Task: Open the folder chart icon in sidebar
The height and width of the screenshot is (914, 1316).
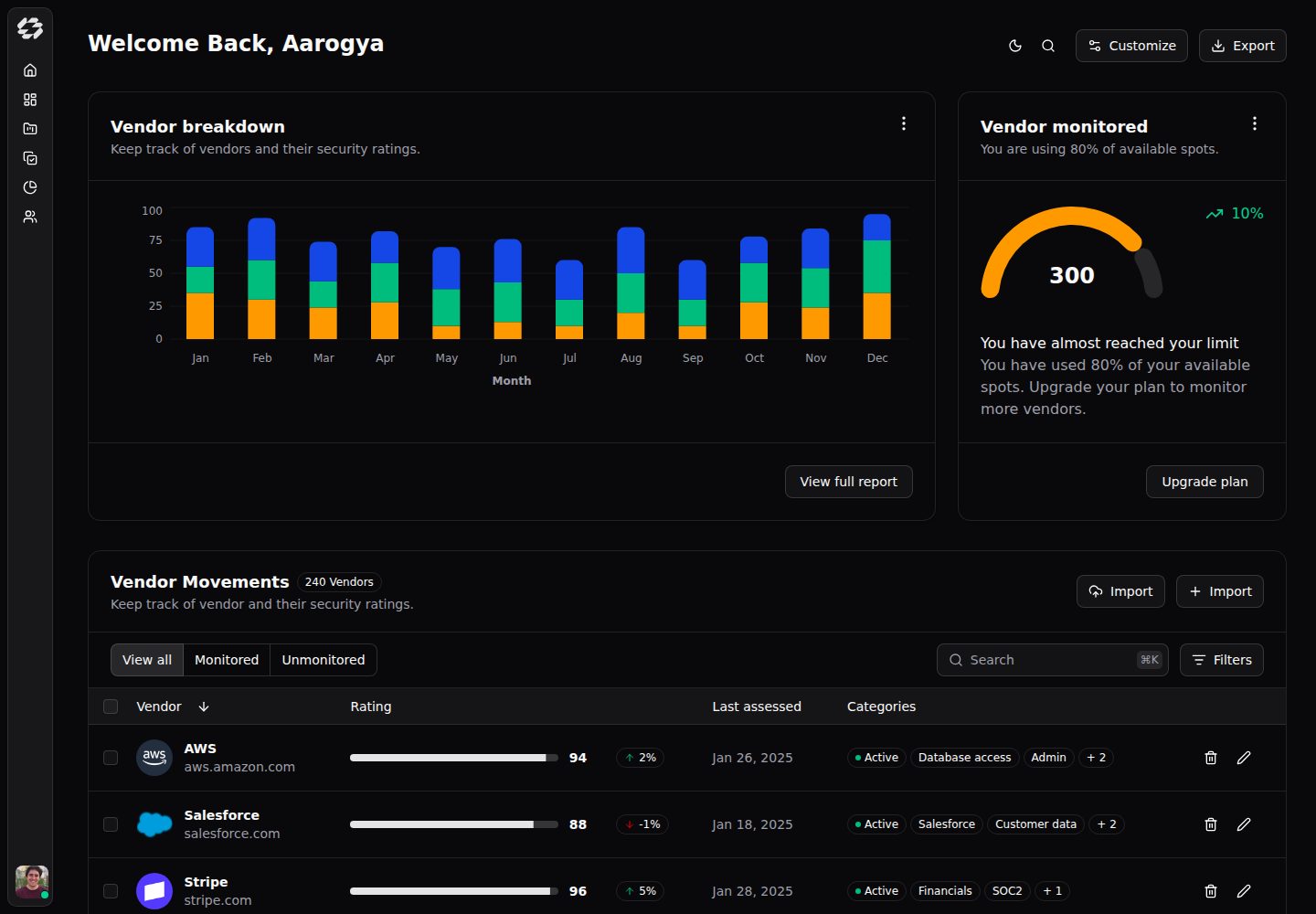Action: coord(30,129)
